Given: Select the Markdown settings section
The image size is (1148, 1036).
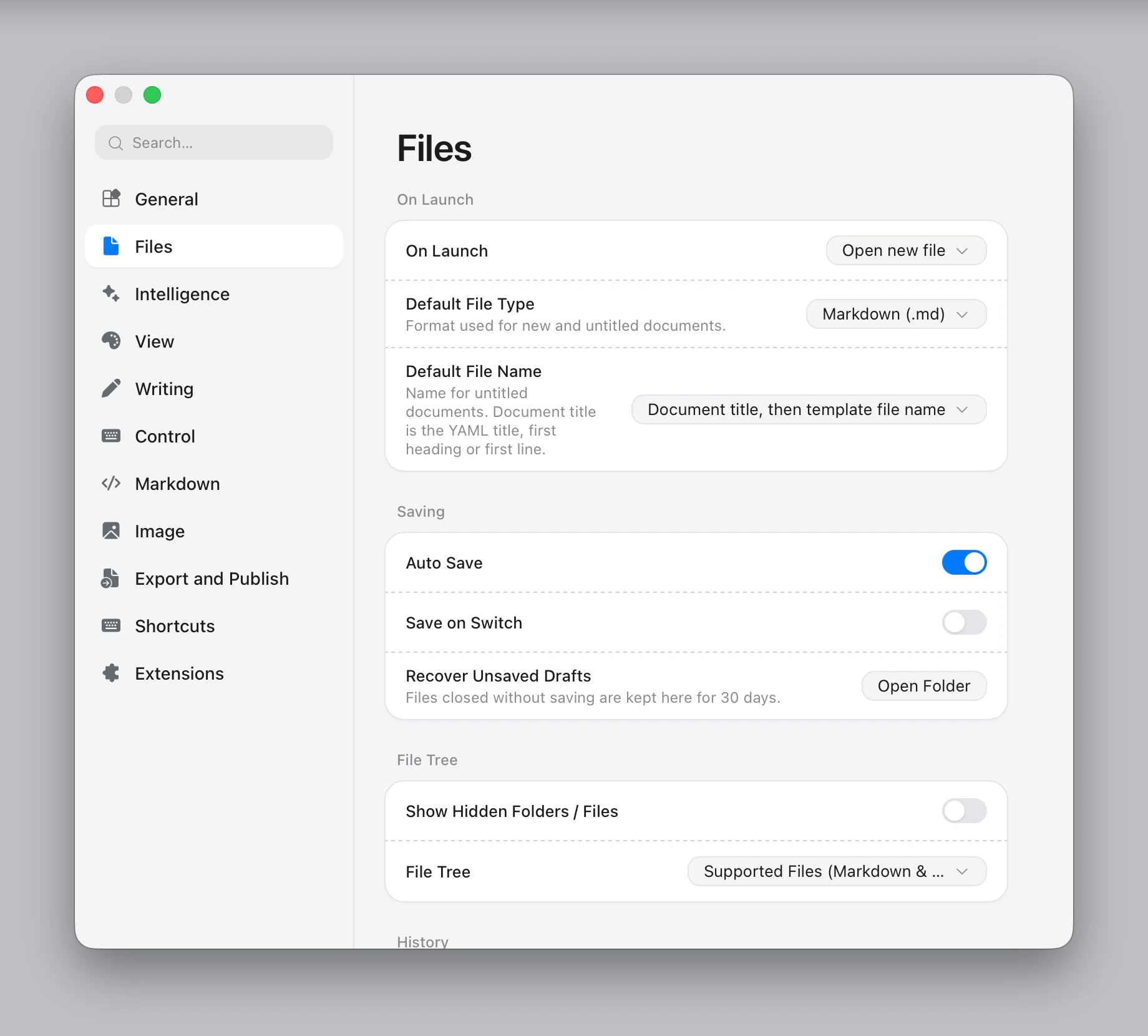Looking at the screenshot, I should coord(214,484).
